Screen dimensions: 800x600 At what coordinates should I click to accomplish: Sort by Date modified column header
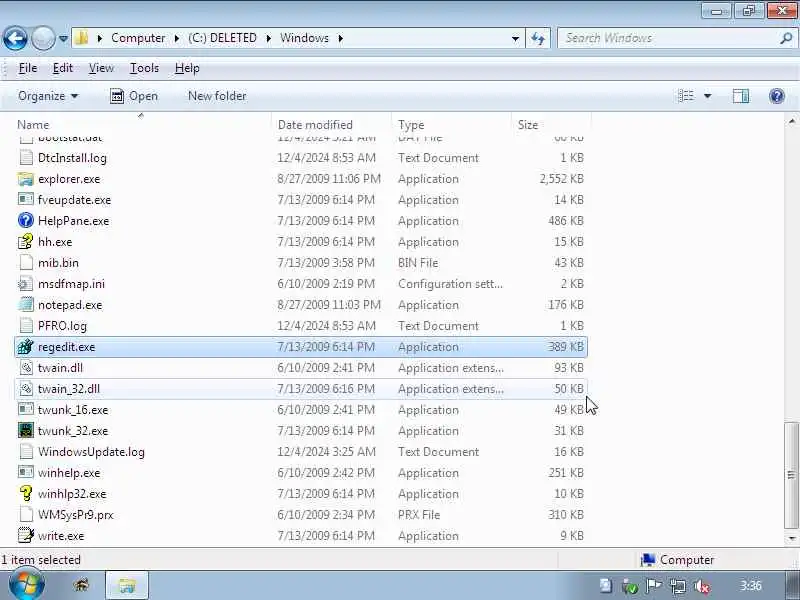(332, 125)
